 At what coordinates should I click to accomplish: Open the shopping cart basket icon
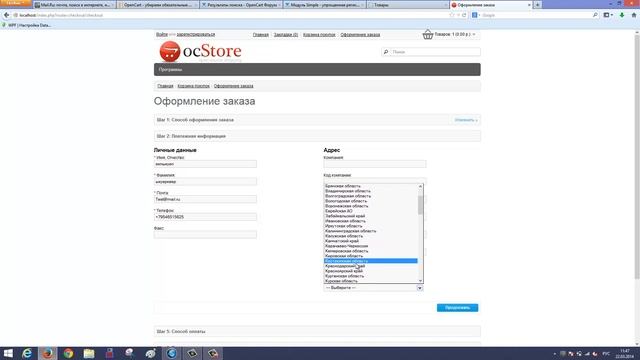pos(427,34)
